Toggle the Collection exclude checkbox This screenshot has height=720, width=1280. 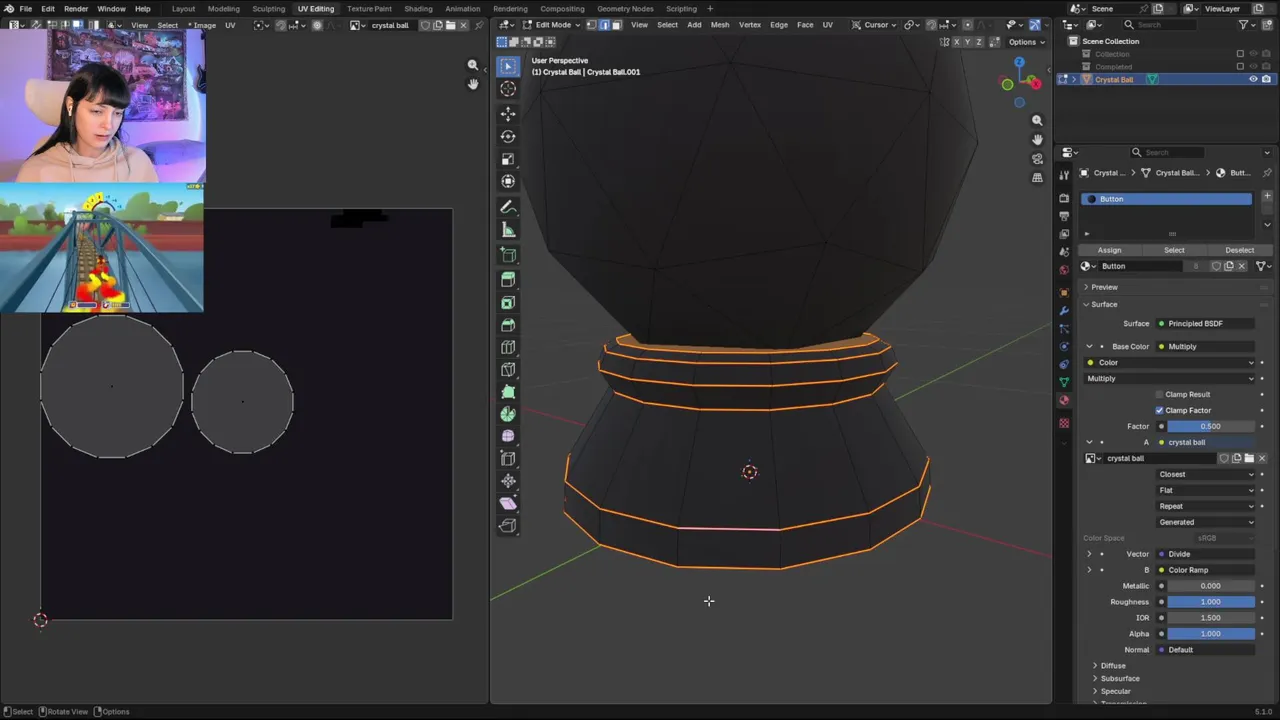click(x=1240, y=54)
